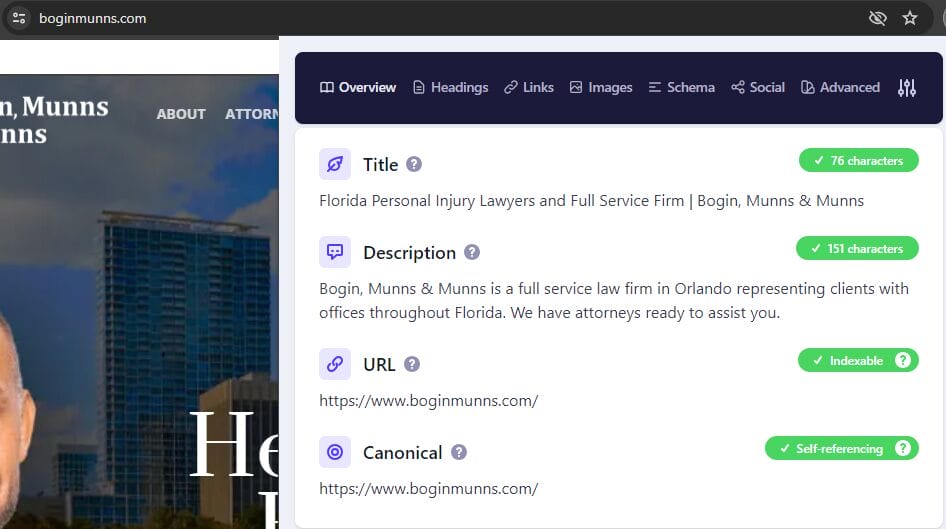Show help for the Title field

coord(414,164)
